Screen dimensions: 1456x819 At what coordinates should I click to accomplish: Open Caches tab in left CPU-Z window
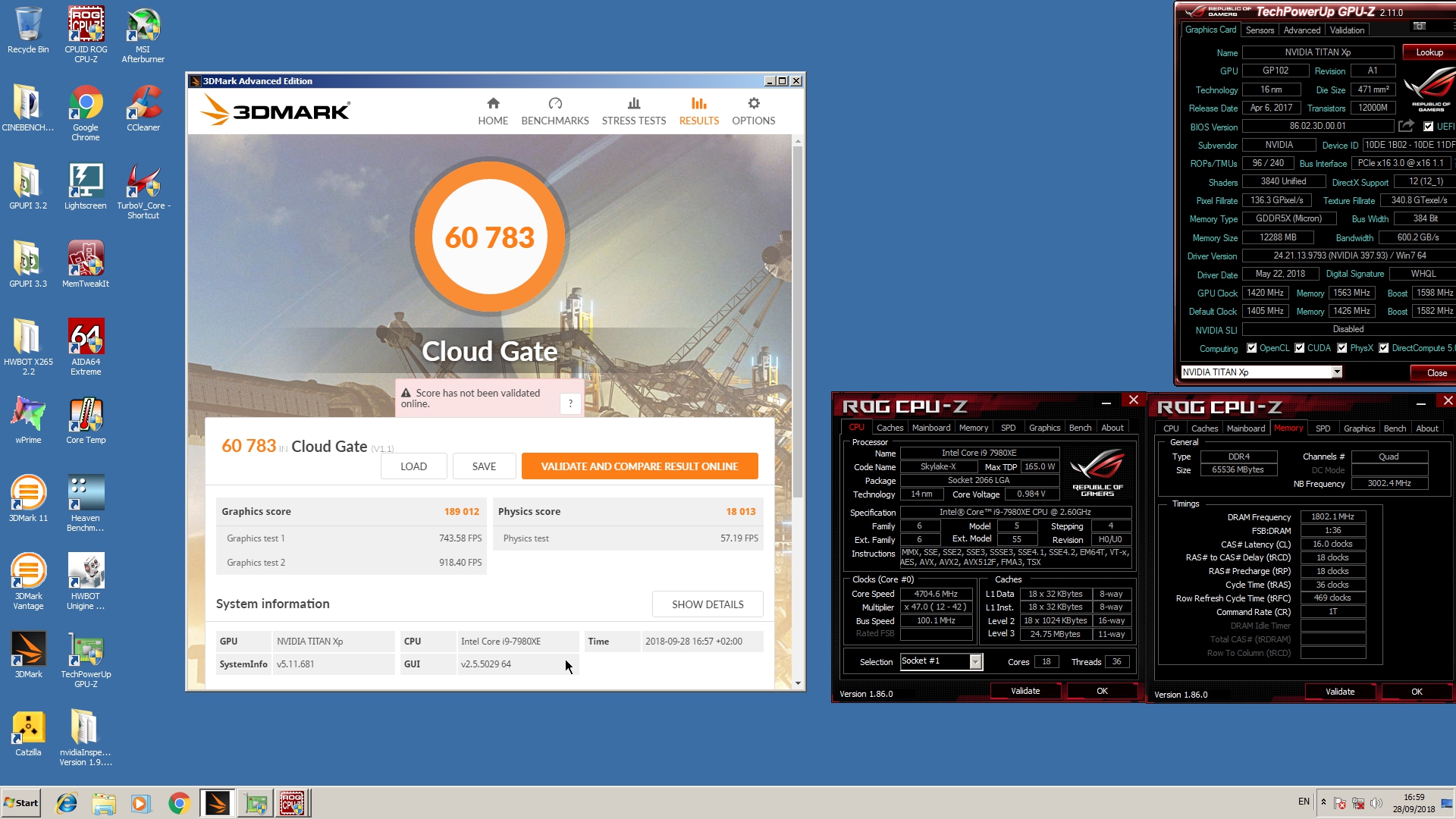tap(890, 428)
